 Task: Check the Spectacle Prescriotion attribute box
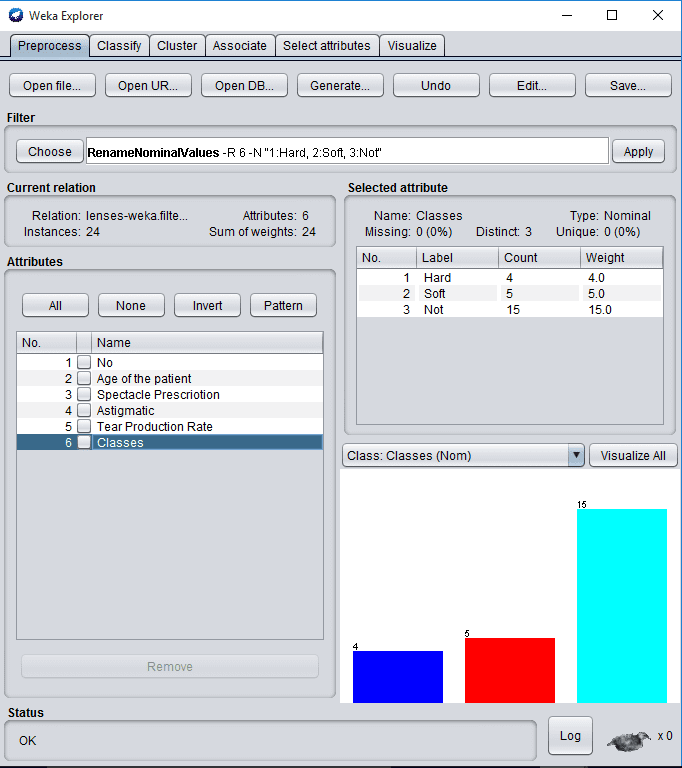84,394
